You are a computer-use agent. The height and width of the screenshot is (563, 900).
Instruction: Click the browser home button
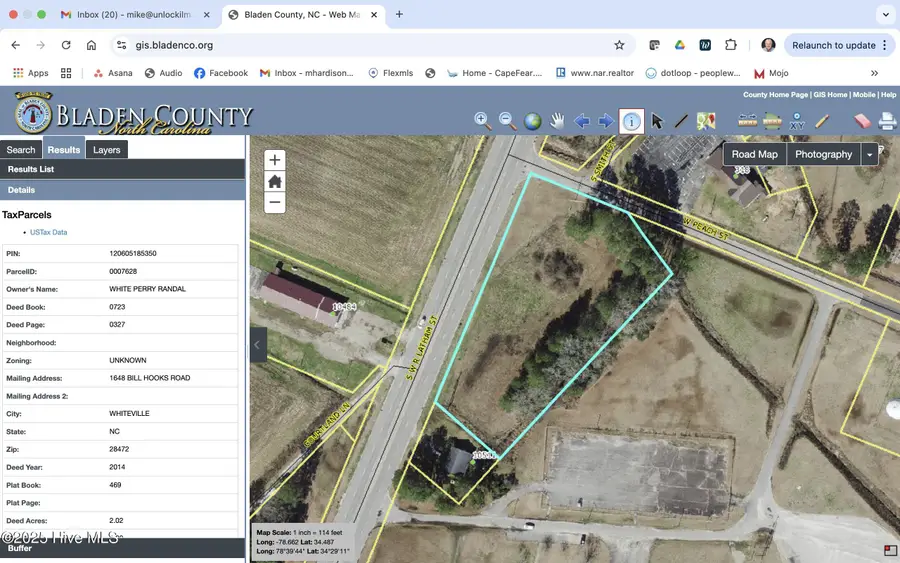click(91, 45)
